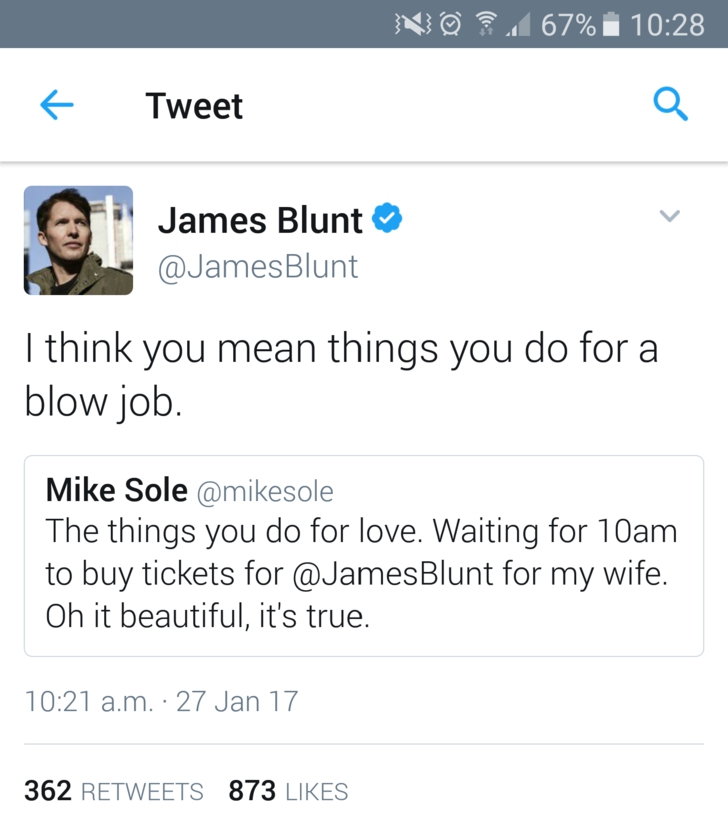Open James Blunt's profile picture
The image size is (728, 826).
[x=78, y=240]
